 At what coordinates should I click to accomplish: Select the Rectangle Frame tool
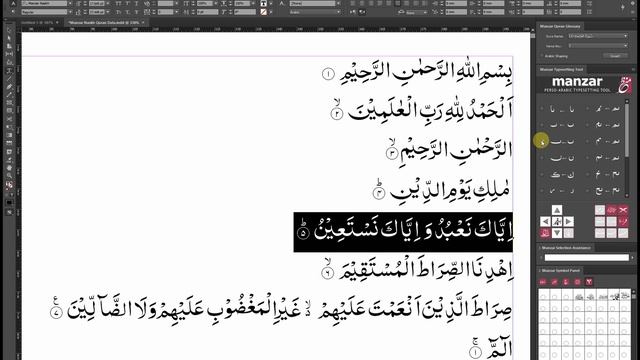tap(9, 102)
